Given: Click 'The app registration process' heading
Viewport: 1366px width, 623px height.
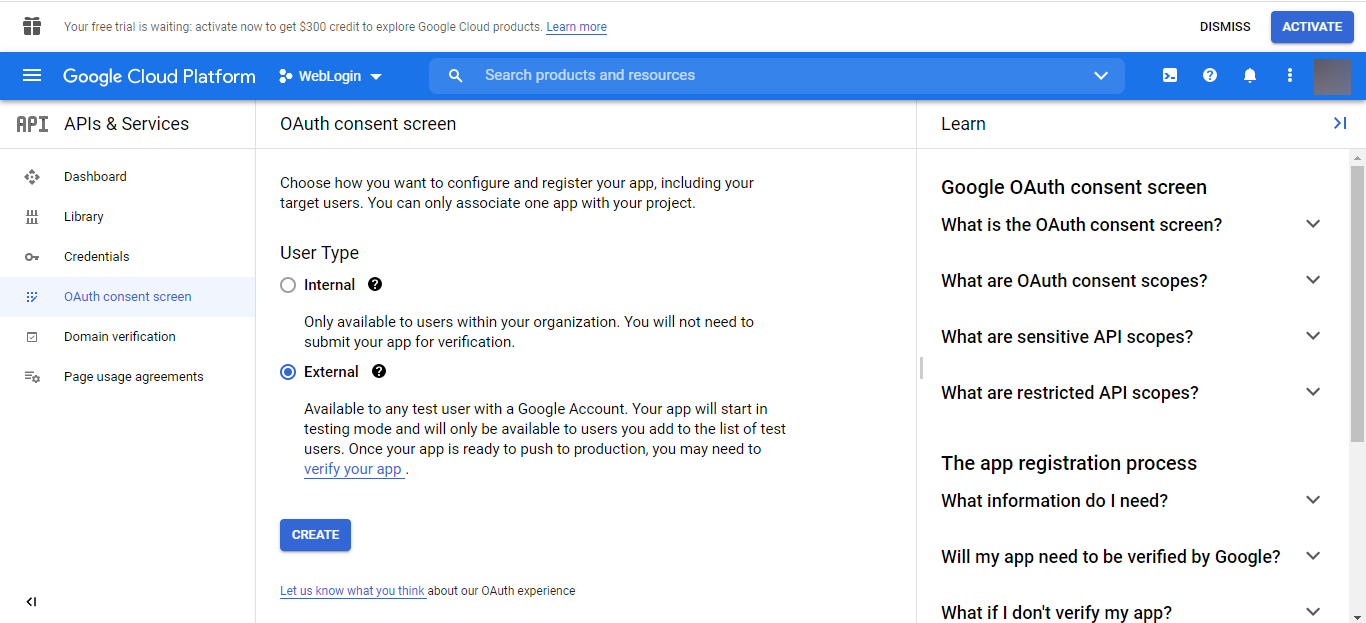Looking at the screenshot, I should click(x=1069, y=463).
